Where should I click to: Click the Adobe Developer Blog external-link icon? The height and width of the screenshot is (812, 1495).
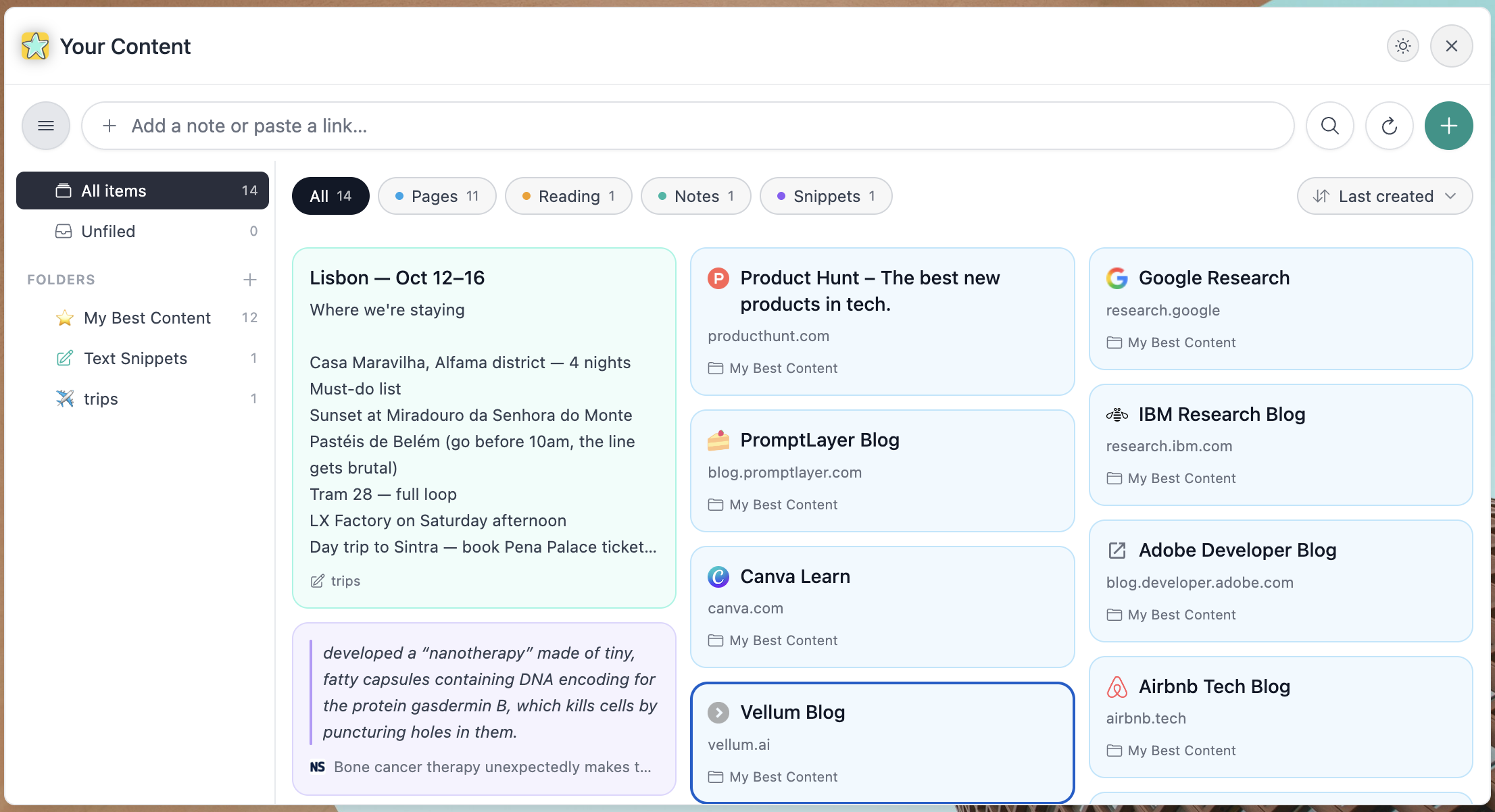(x=1117, y=550)
